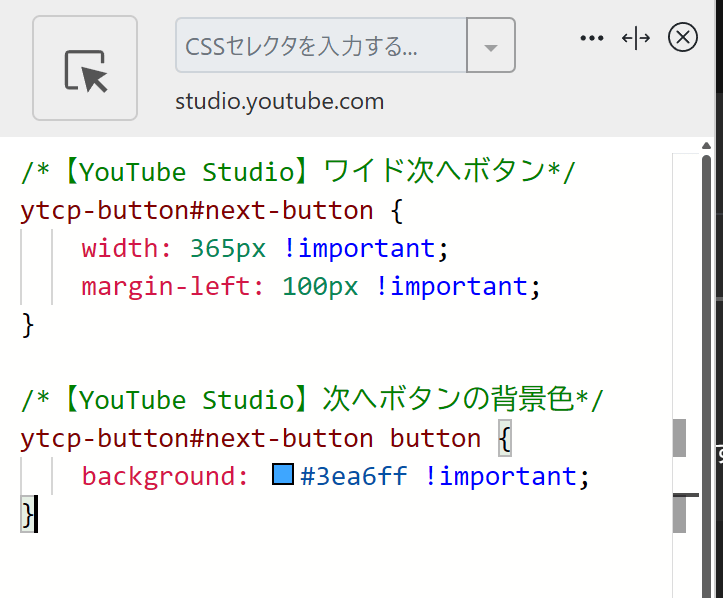Place cursor in 'ワイド次へボタン' comment
Viewport: 723px width, 598px height.
434,172
